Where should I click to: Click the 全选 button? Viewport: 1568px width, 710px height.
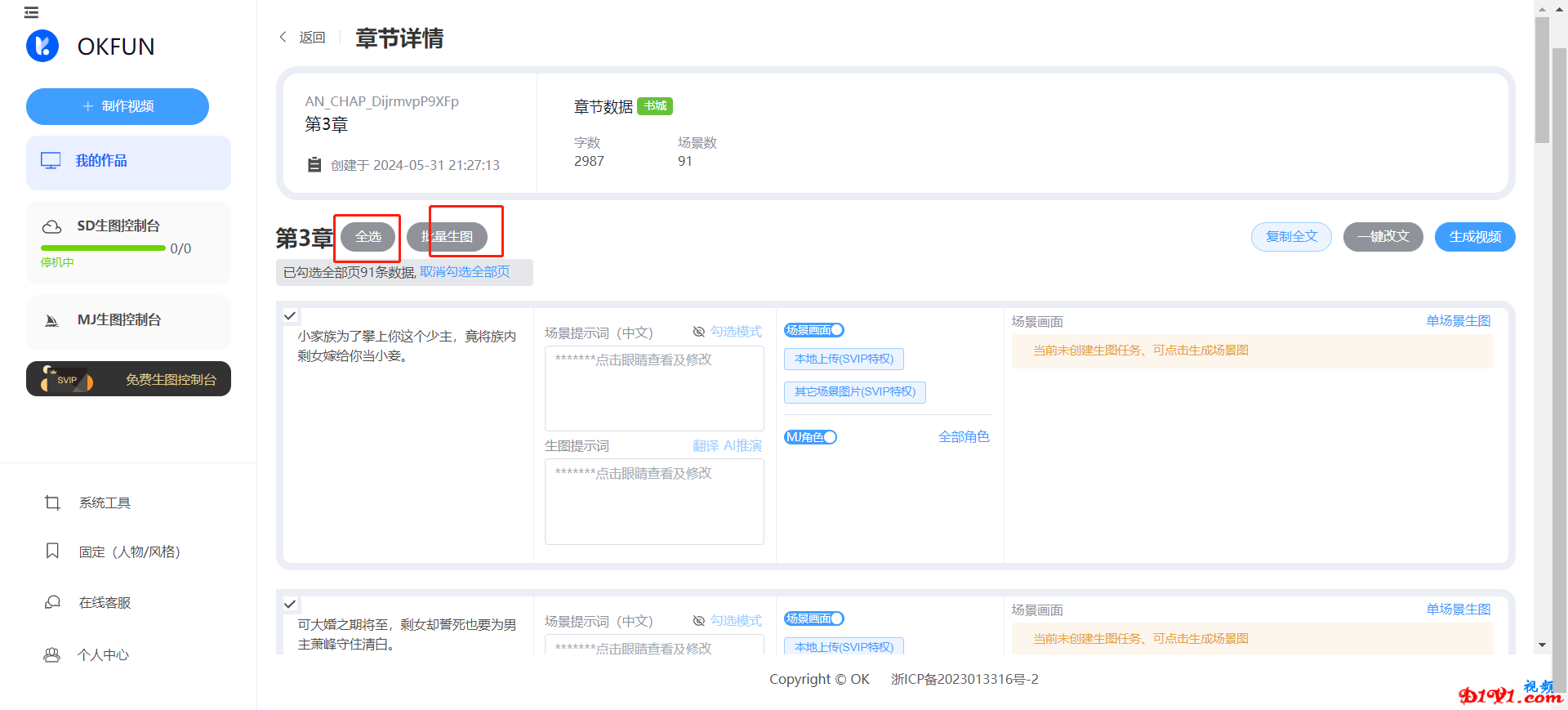[x=368, y=237]
